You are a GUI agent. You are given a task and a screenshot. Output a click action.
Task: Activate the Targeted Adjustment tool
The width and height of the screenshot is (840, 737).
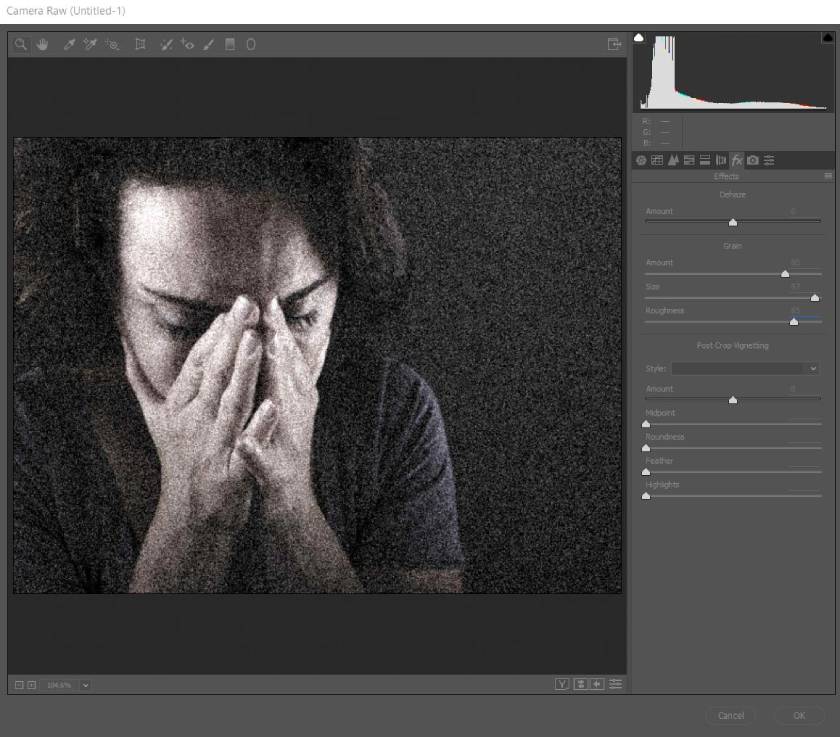pyautogui.click(x=112, y=44)
